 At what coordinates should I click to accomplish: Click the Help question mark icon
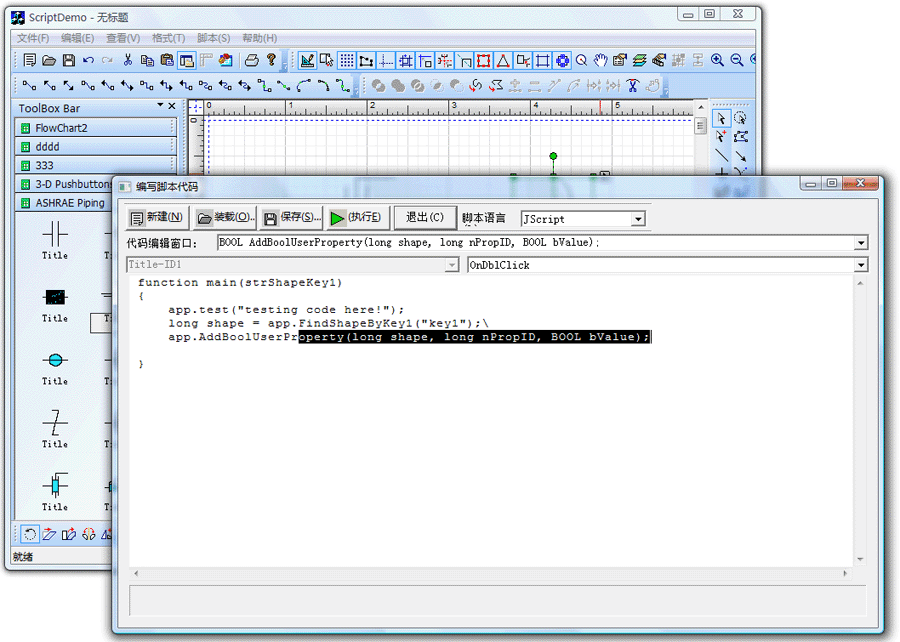point(271,60)
